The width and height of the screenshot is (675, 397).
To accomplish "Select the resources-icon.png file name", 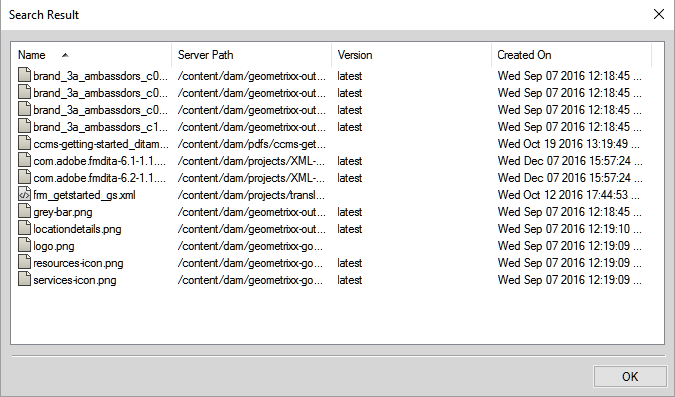I will click(x=78, y=263).
